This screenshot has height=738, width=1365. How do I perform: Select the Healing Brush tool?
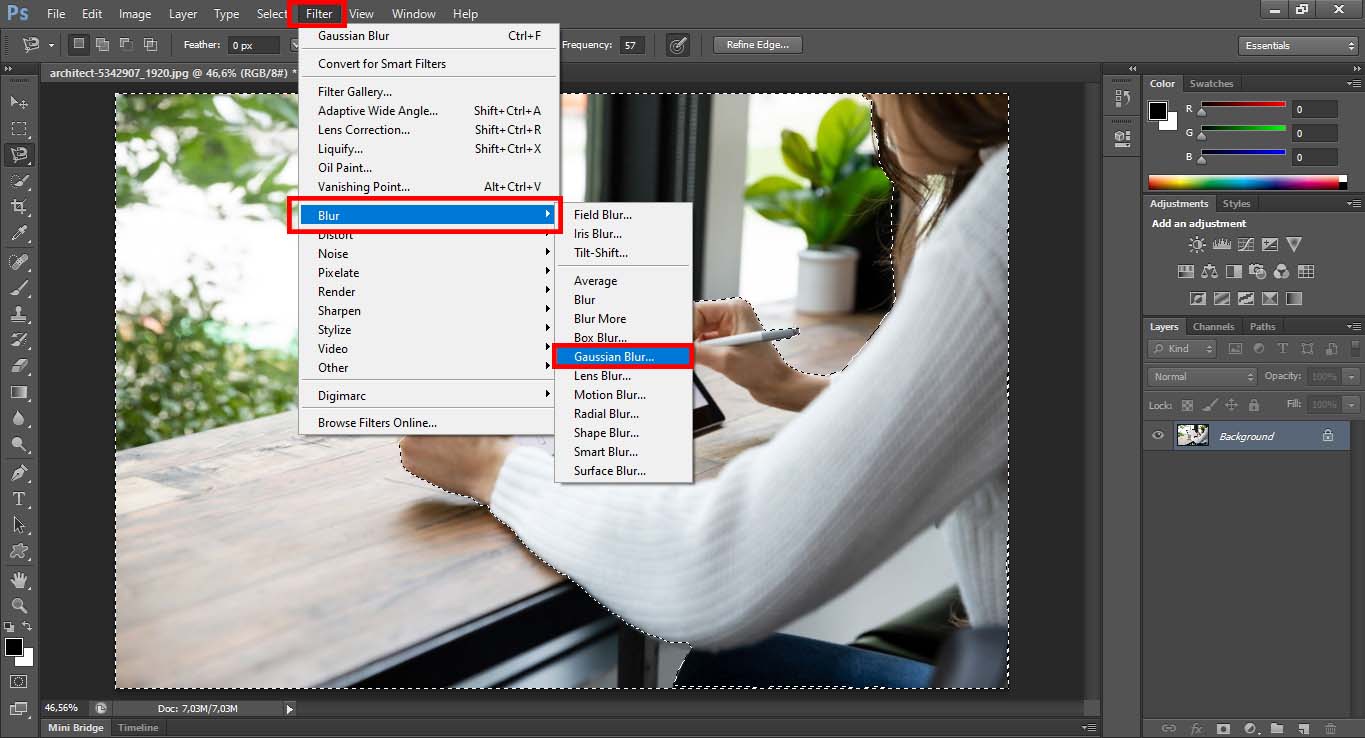coord(18,261)
